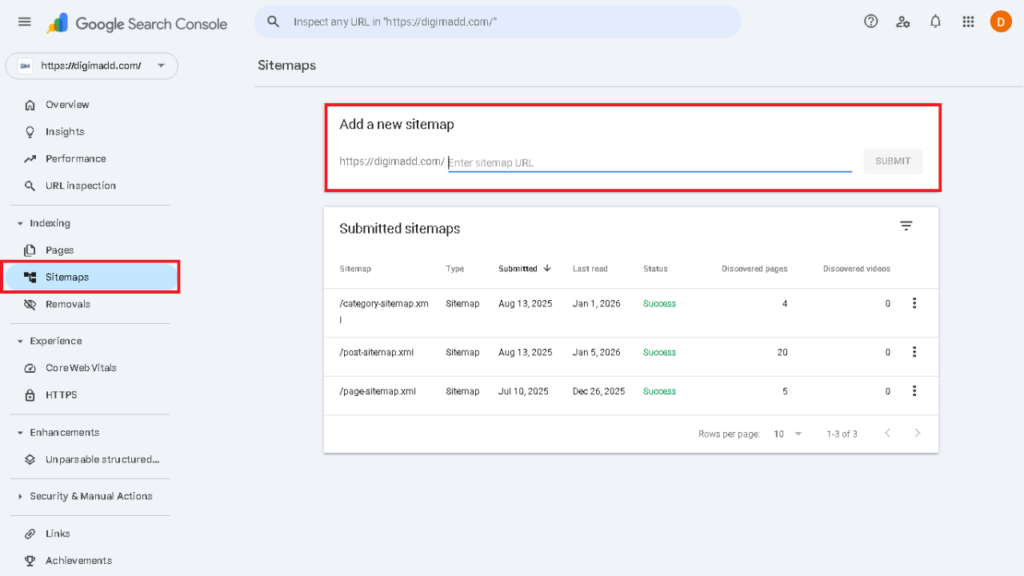The width and height of the screenshot is (1024, 576).
Task: Go to Performance in the sidebar
Action: [75, 159]
